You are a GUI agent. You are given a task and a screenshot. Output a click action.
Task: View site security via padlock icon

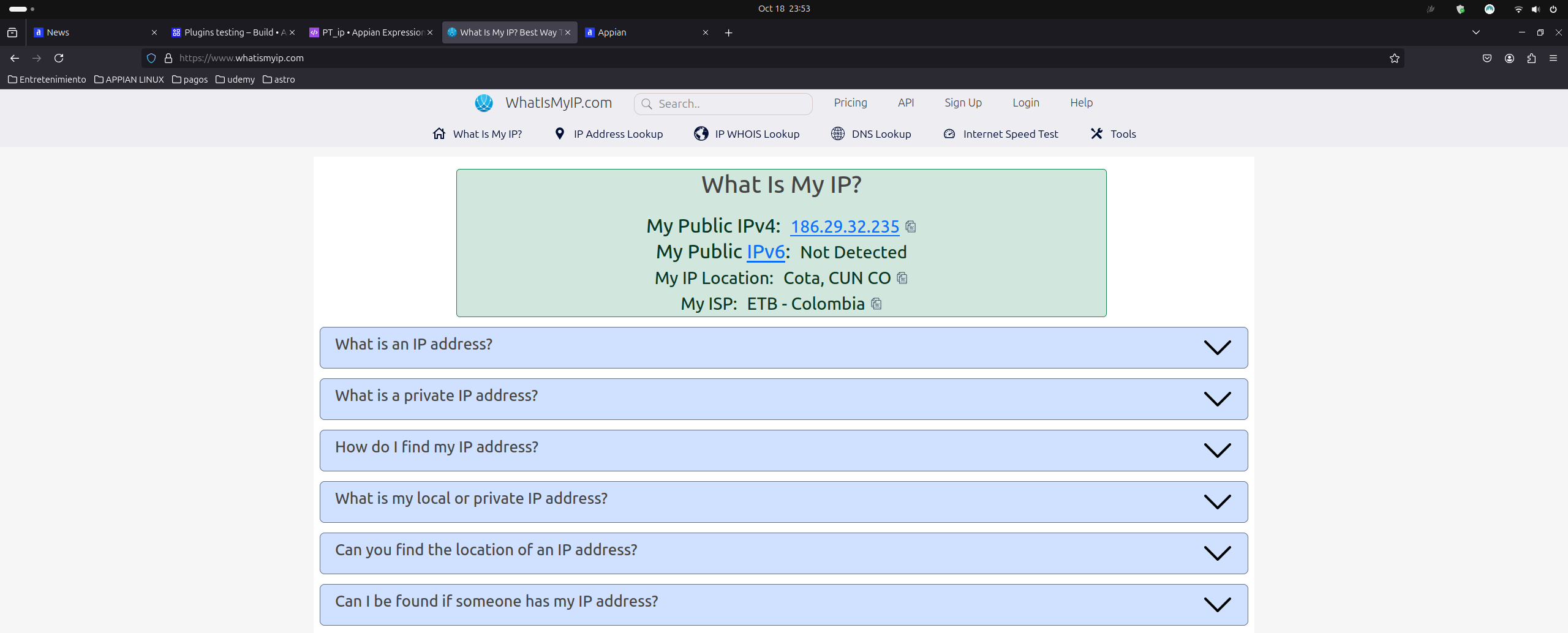pyautogui.click(x=168, y=58)
